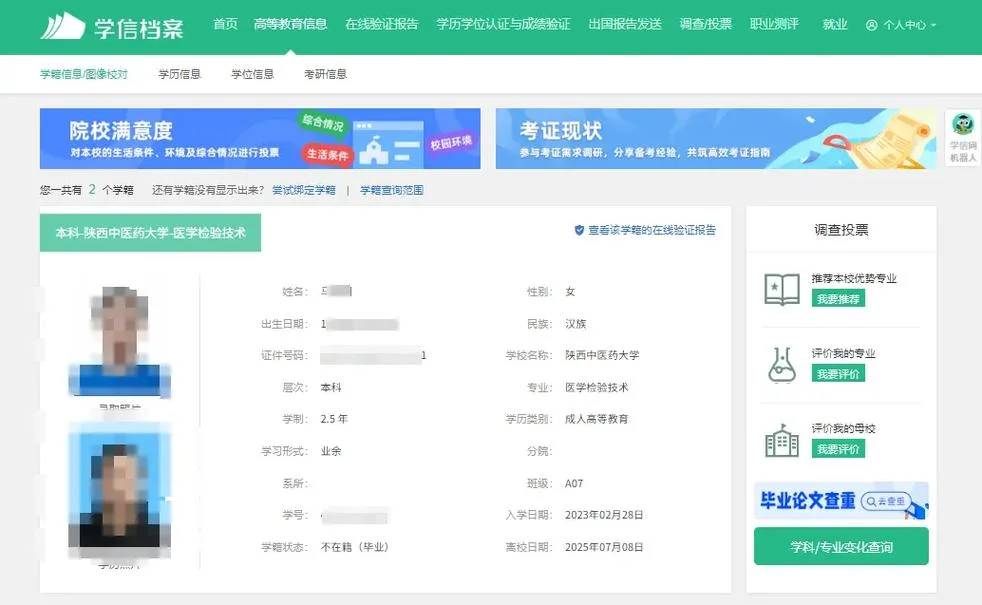
Task: Expand the 个人中心 dropdown
Action: (x=902, y=25)
